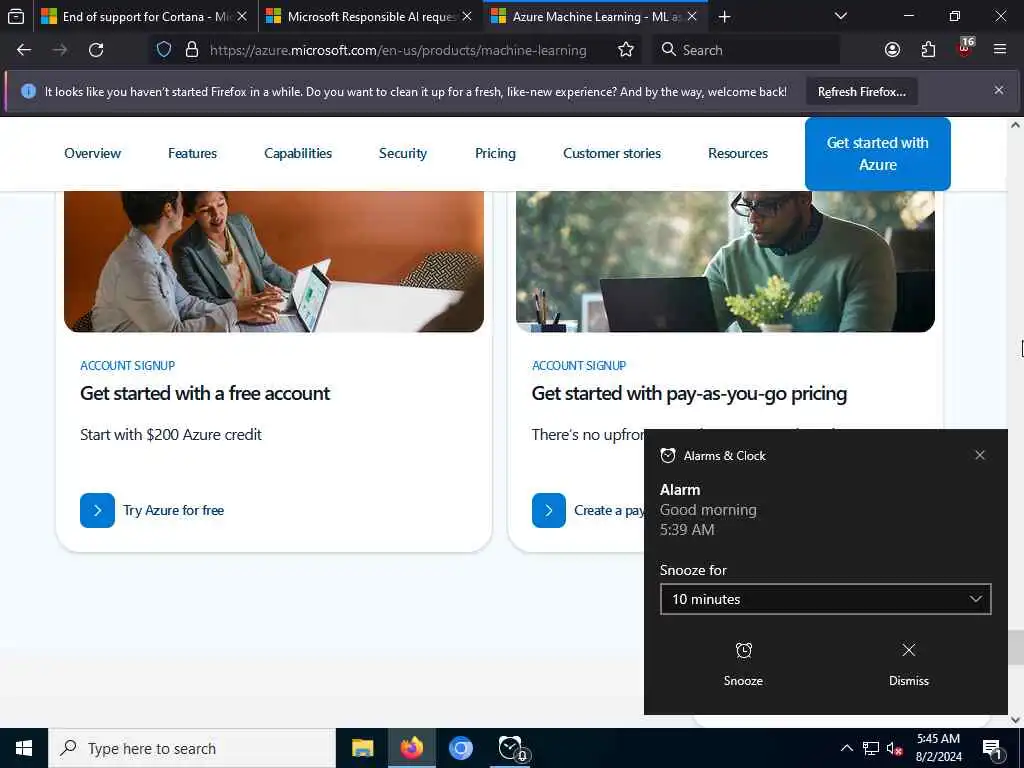Bookmark this page with the star icon
This screenshot has width=1024, height=768.
(626, 50)
